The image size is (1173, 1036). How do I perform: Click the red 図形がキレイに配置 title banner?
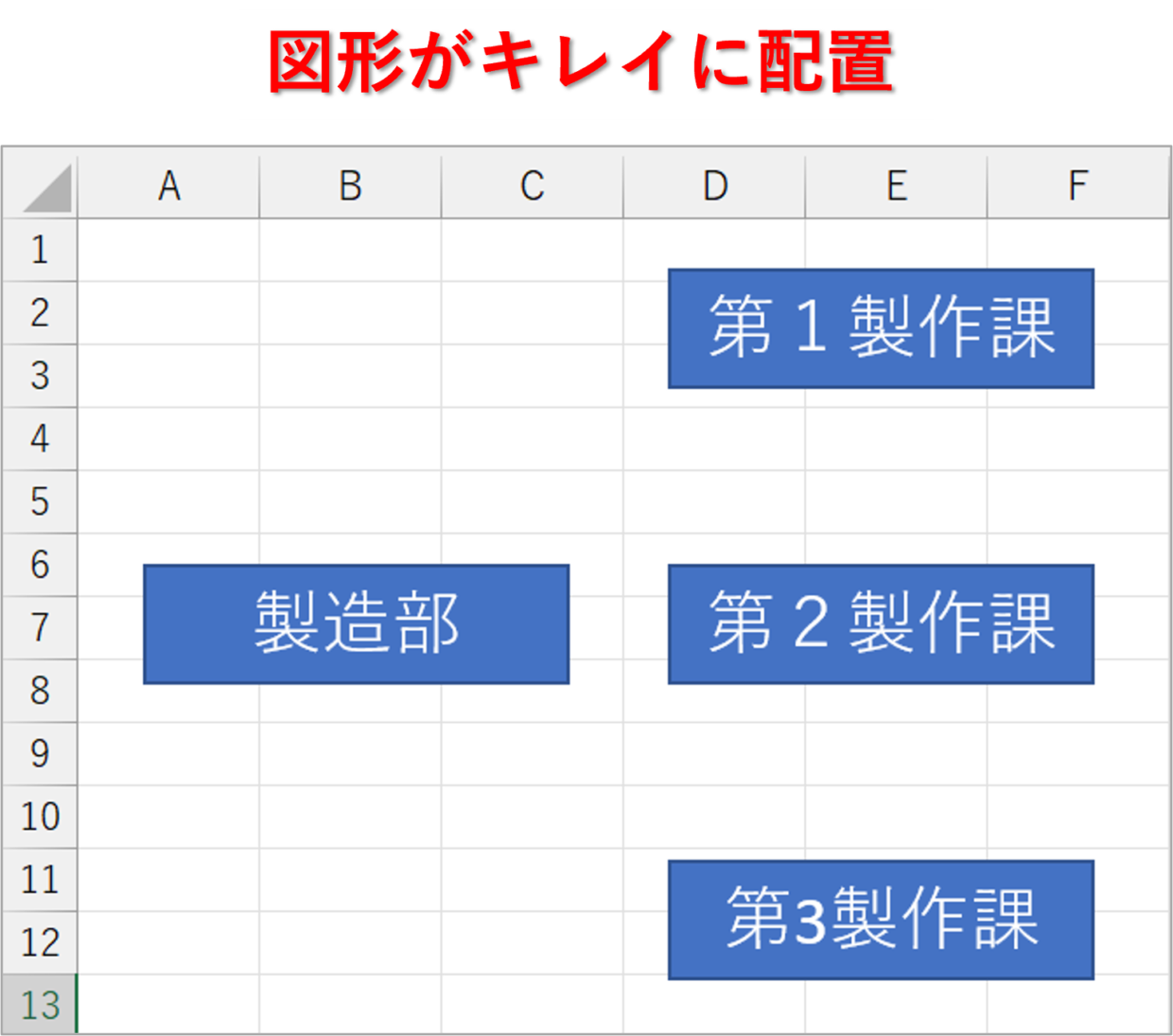tap(586, 64)
